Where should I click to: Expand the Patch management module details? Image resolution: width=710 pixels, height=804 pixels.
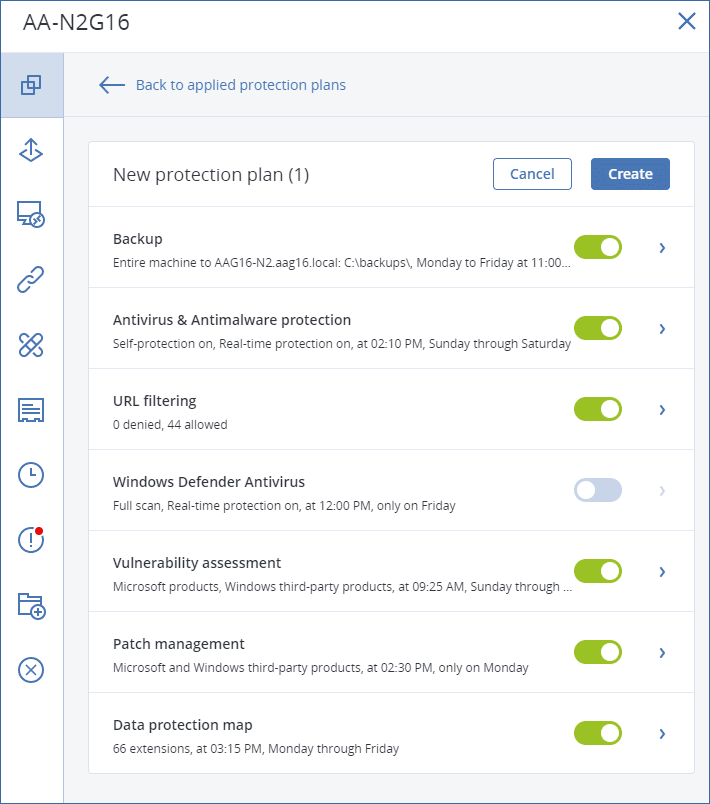661,652
